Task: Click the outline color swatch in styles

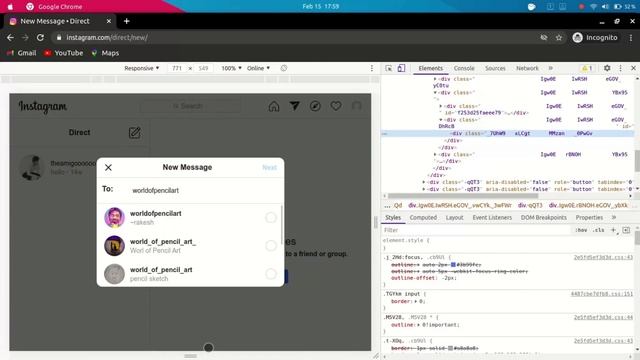Action: [x=453, y=265]
